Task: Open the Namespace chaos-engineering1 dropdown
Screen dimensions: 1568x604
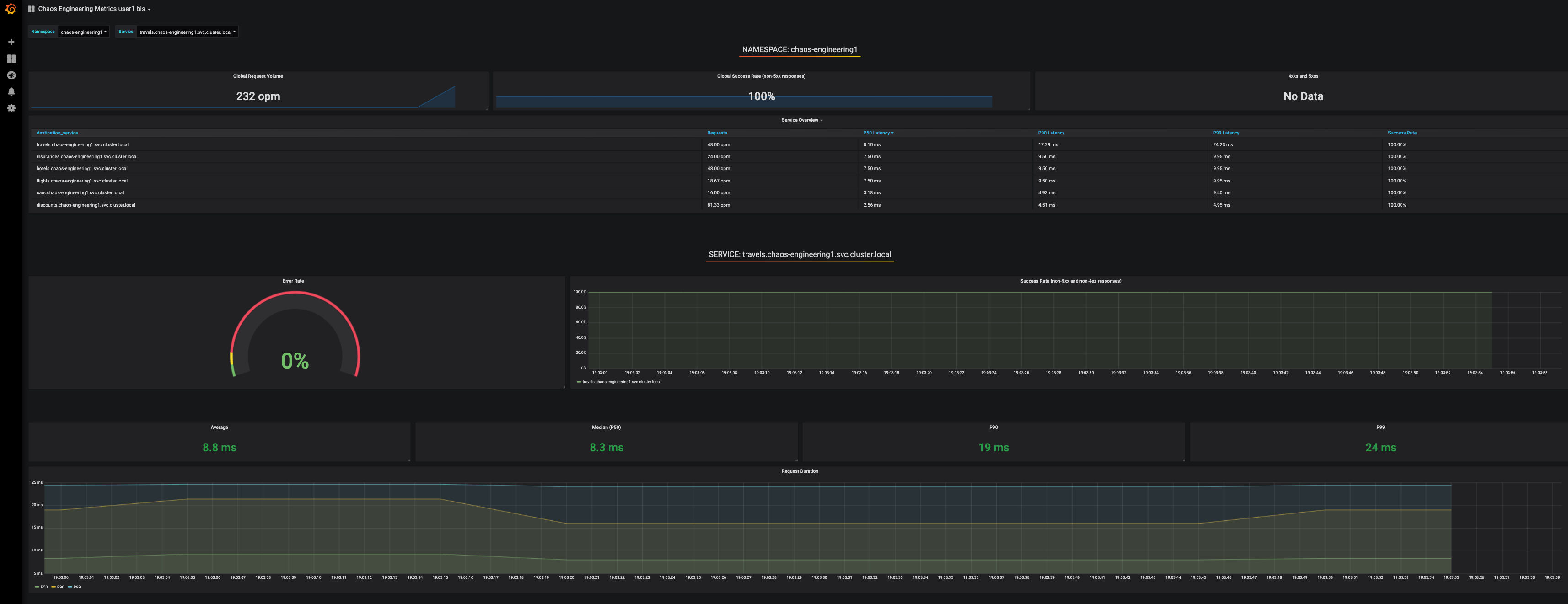Action: coord(83,32)
